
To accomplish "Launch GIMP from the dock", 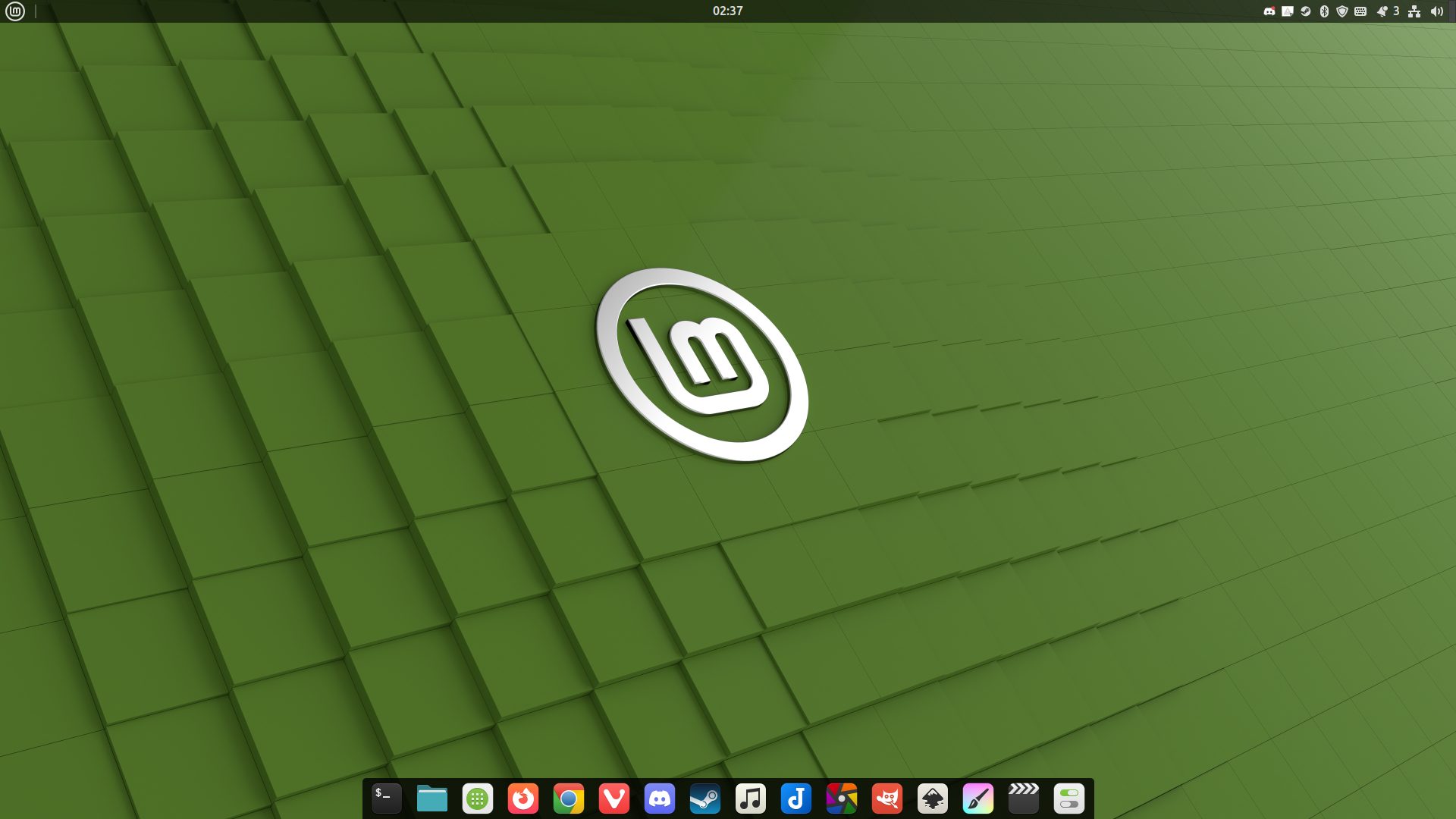I will tap(886, 799).
